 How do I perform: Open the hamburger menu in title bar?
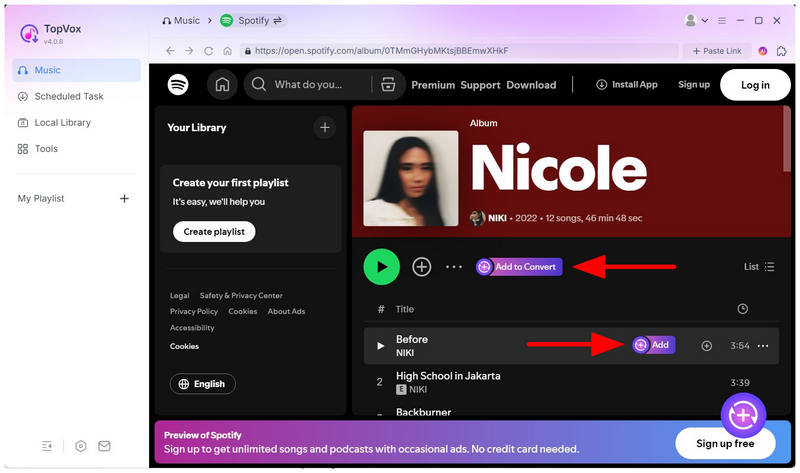coord(722,21)
